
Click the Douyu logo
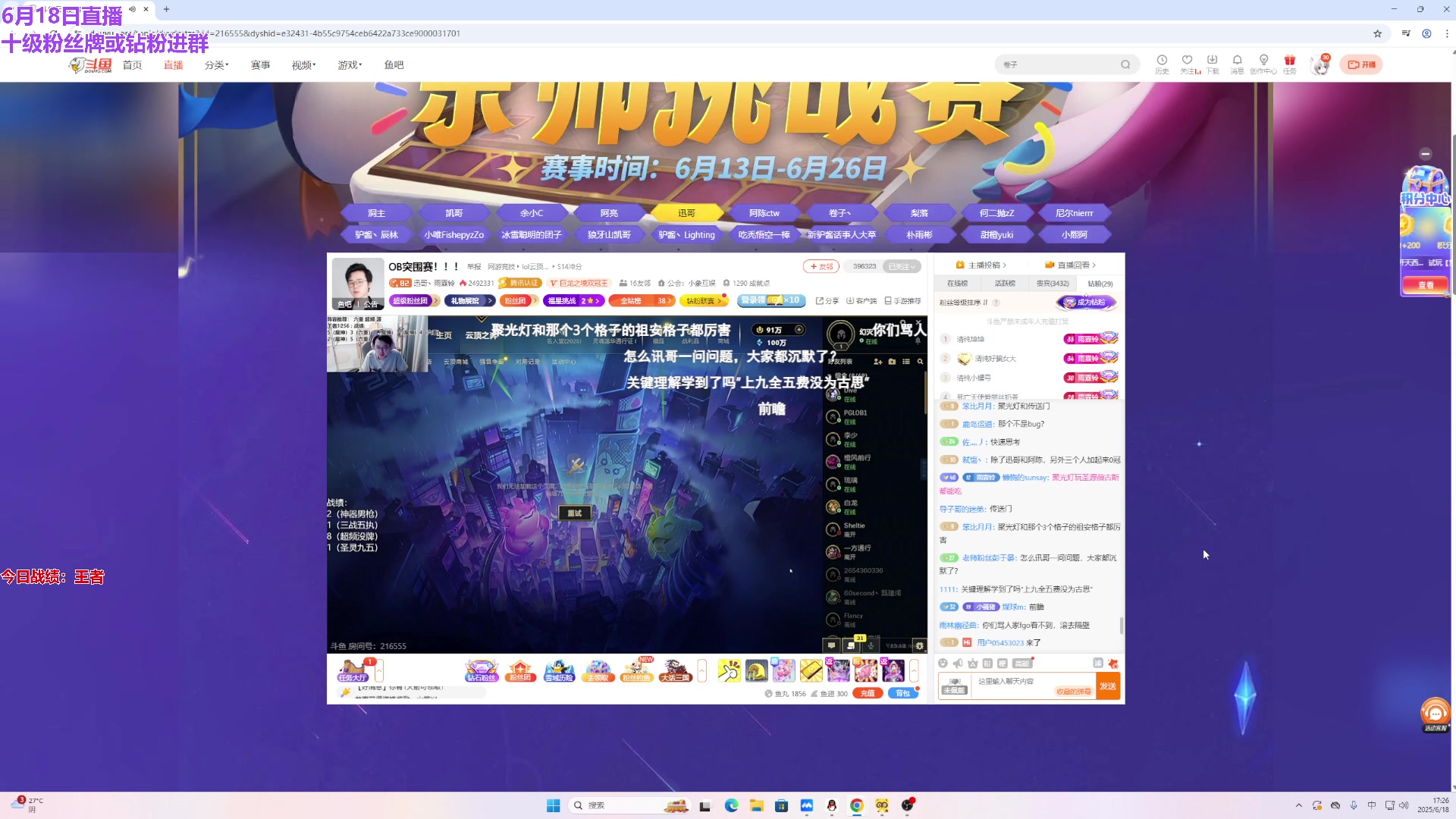point(90,65)
